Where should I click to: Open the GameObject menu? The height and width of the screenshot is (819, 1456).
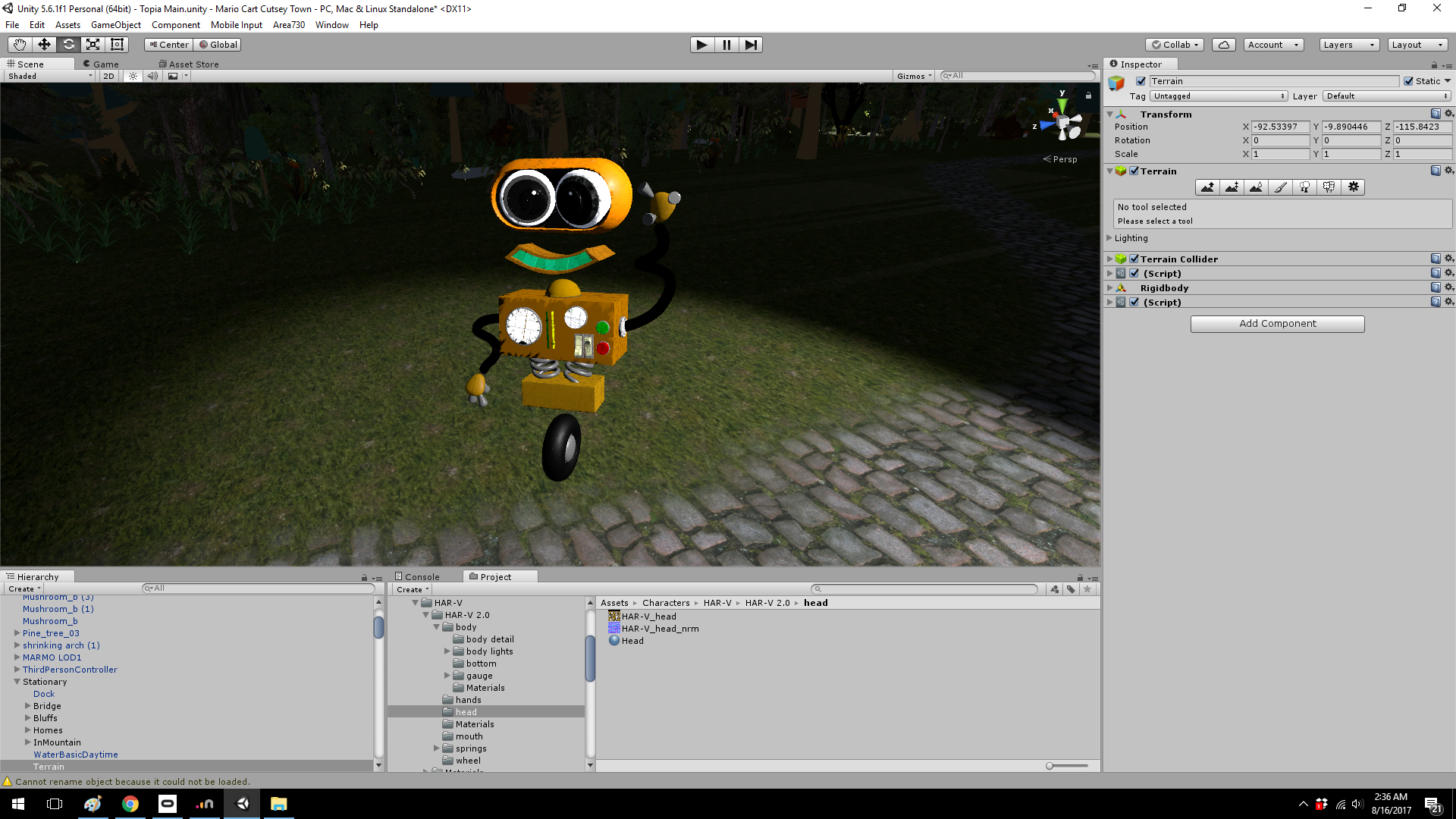click(x=115, y=25)
